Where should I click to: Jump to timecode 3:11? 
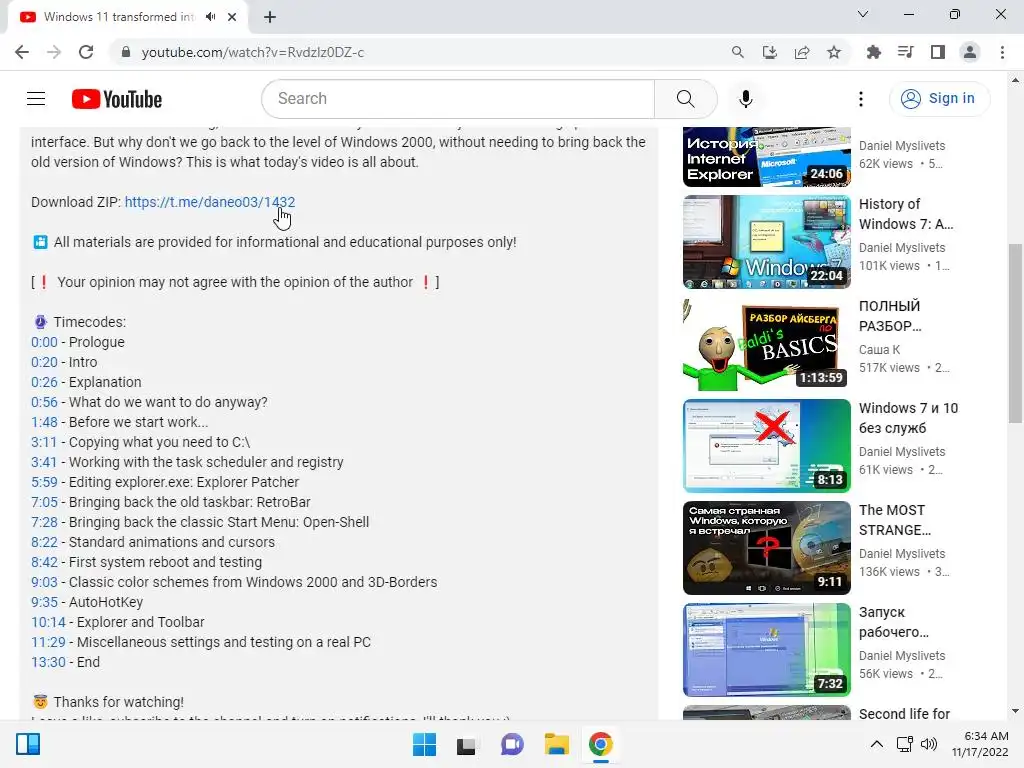point(44,442)
